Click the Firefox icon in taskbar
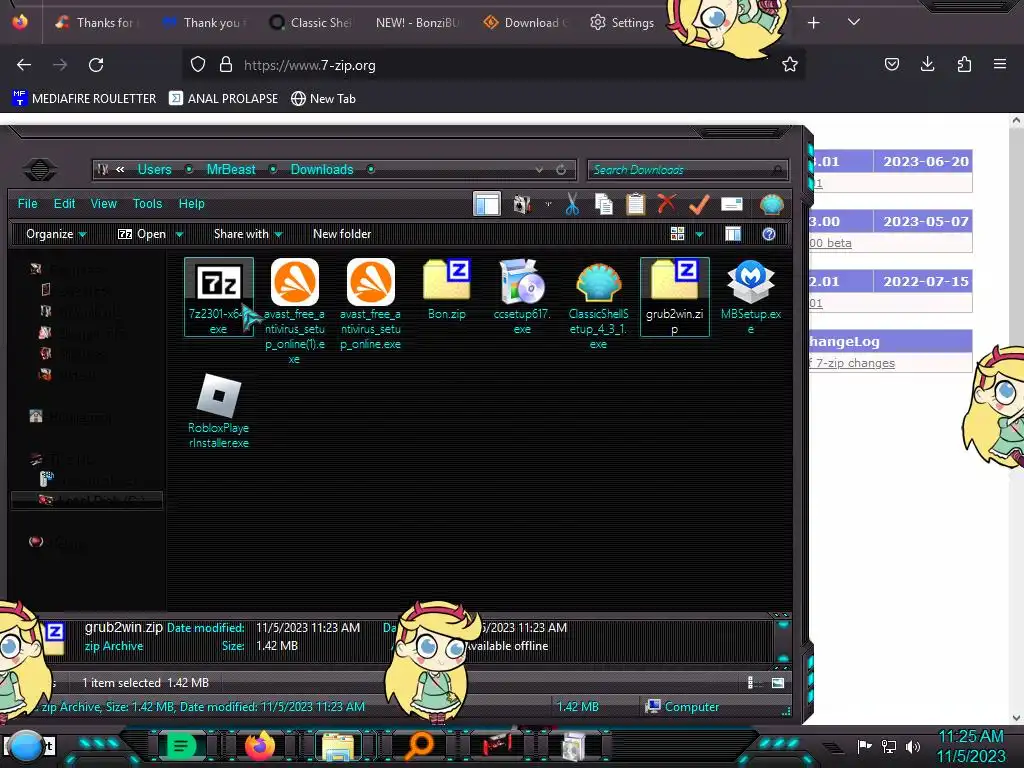Viewport: 1024px width, 768px height. 260,746
